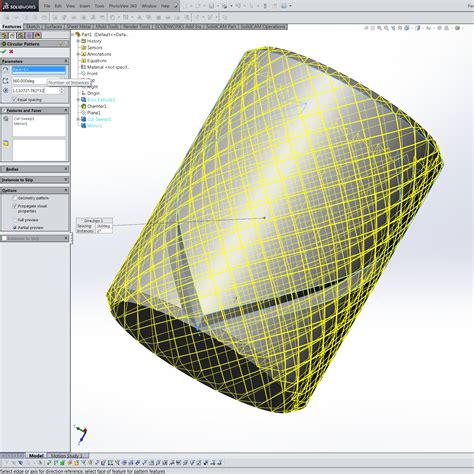Click the Chamfer1 feature icon in tree
Screen dimensions: 474x474
pyautogui.click(x=84, y=106)
